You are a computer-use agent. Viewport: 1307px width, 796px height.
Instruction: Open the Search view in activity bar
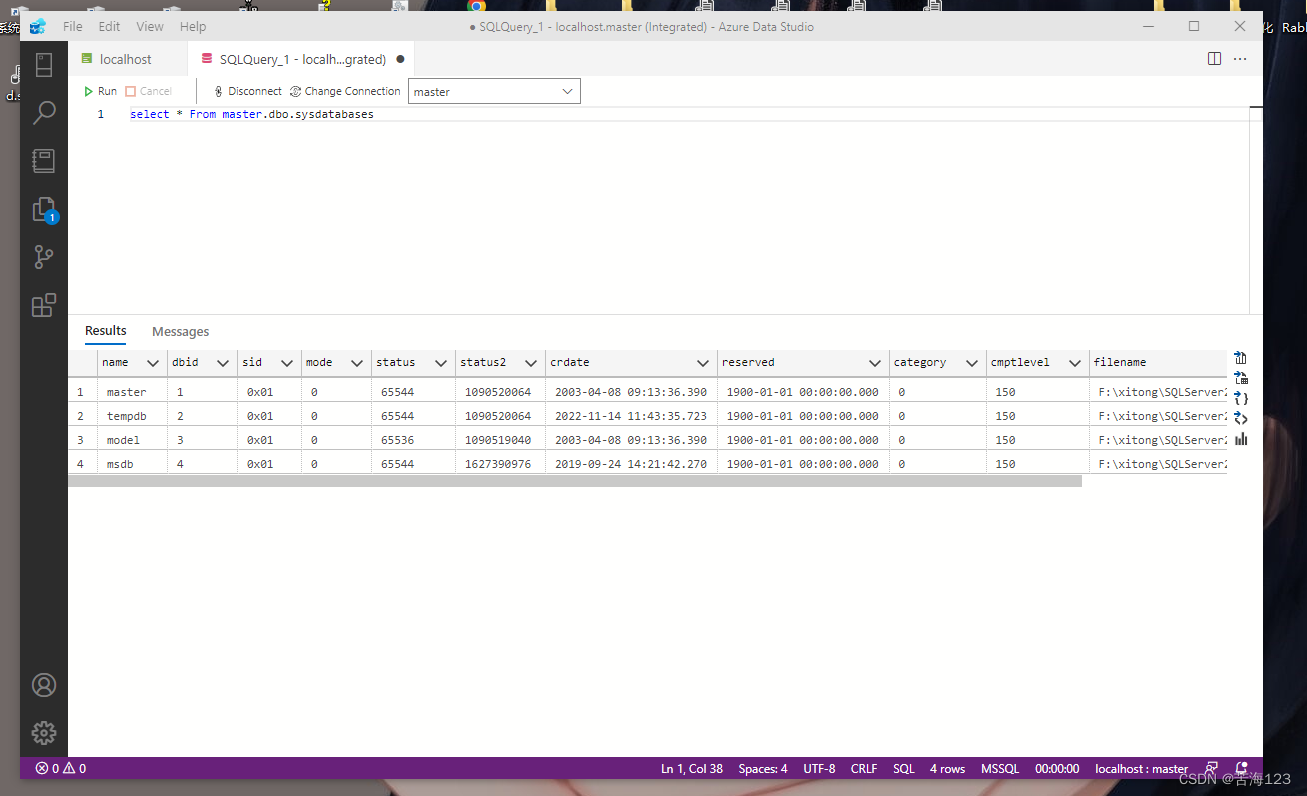44,113
